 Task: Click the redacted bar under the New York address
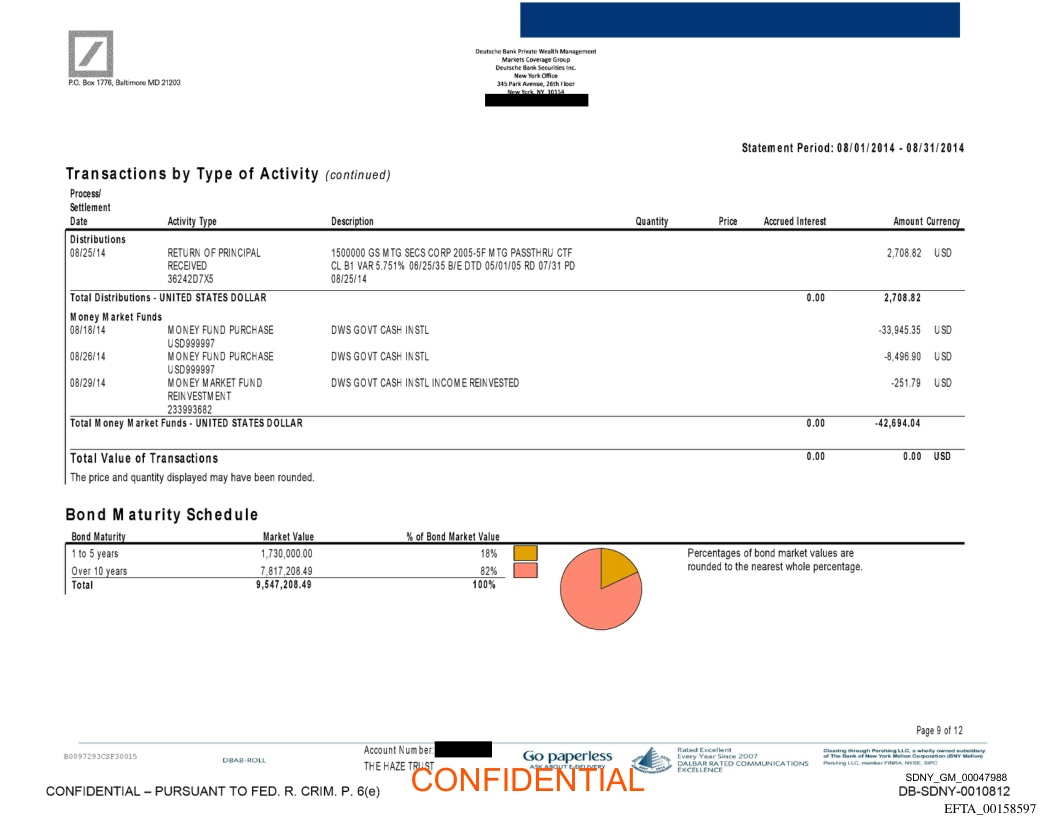click(536, 100)
